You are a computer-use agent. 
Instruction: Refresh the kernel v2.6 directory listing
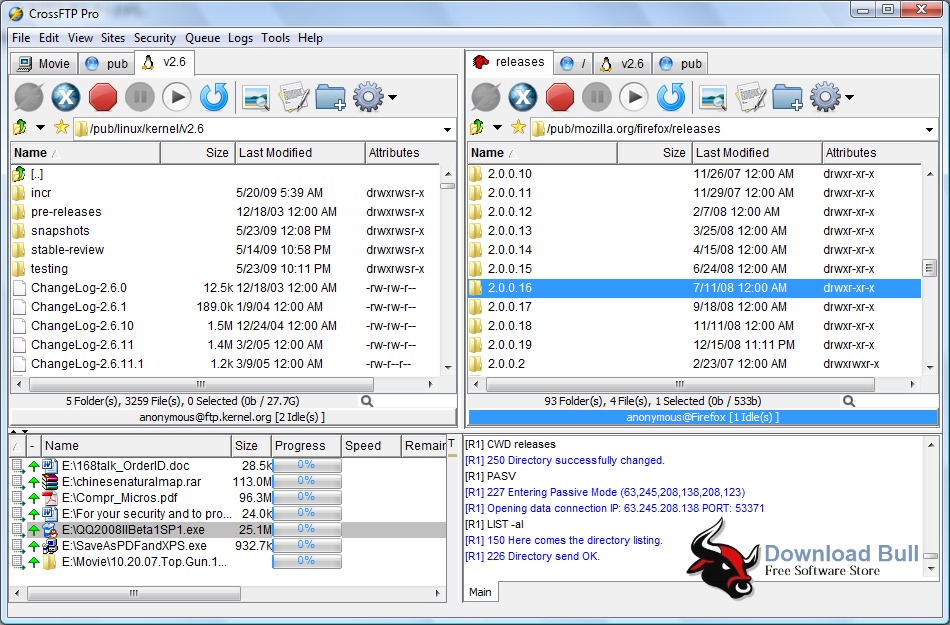pos(214,97)
